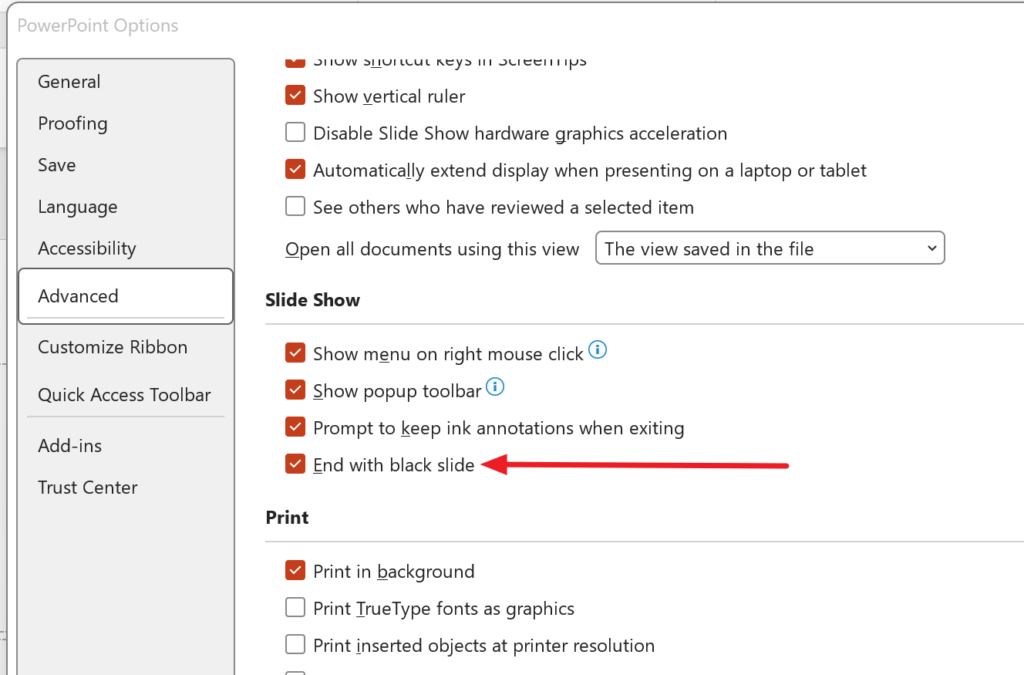Disable Print in background option
Image resolution: width=1024 pixels, height=675 pixels.
[x=295, y=571]
